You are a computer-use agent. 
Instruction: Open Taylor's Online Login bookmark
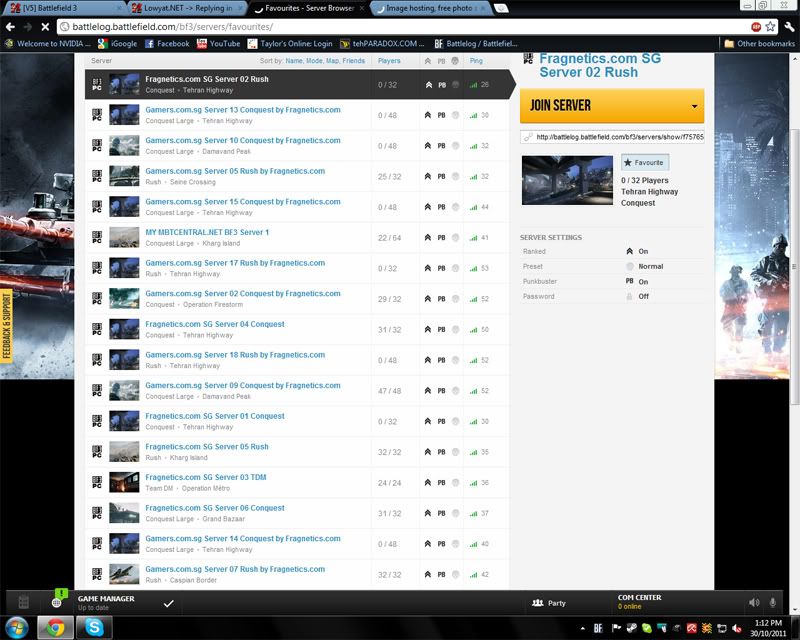pyautogui.click(x=290, y=43)
